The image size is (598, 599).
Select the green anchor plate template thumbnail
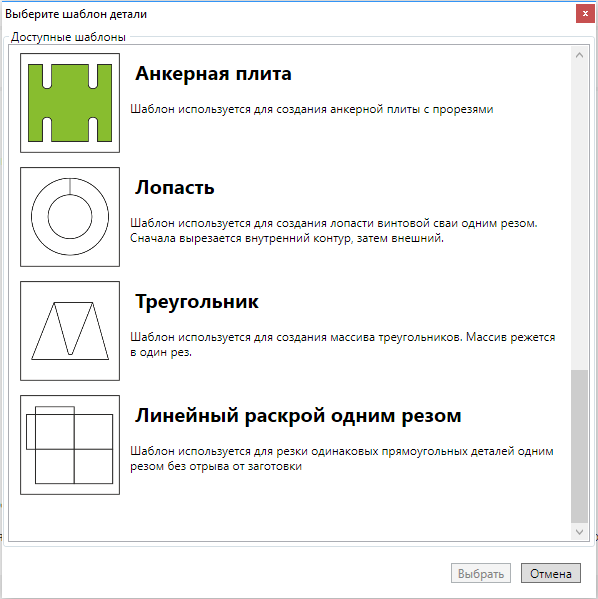[x=70, y=103]
